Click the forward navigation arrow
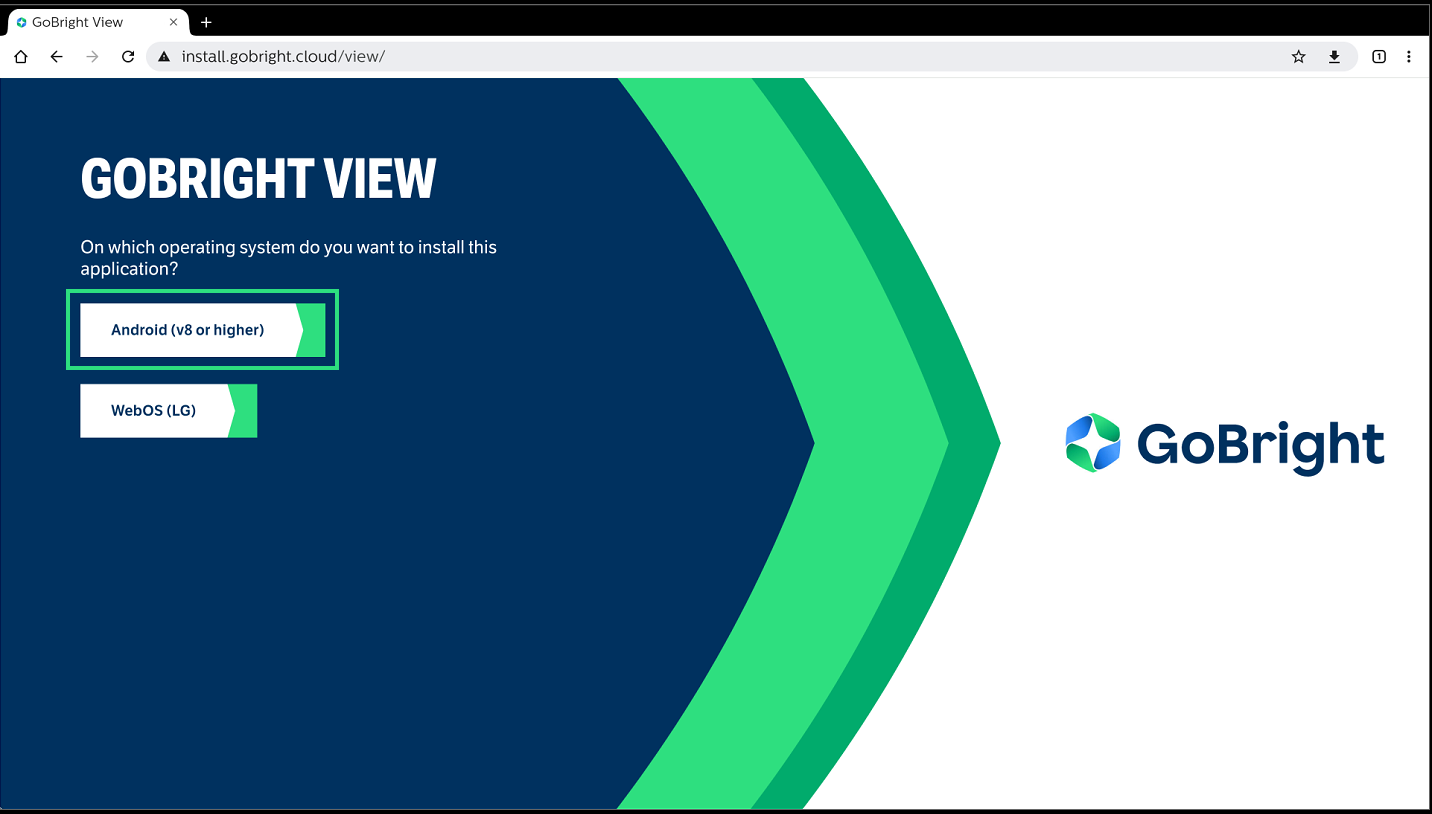This screenshot has height=814, width=1432. (x=92, y=57)
